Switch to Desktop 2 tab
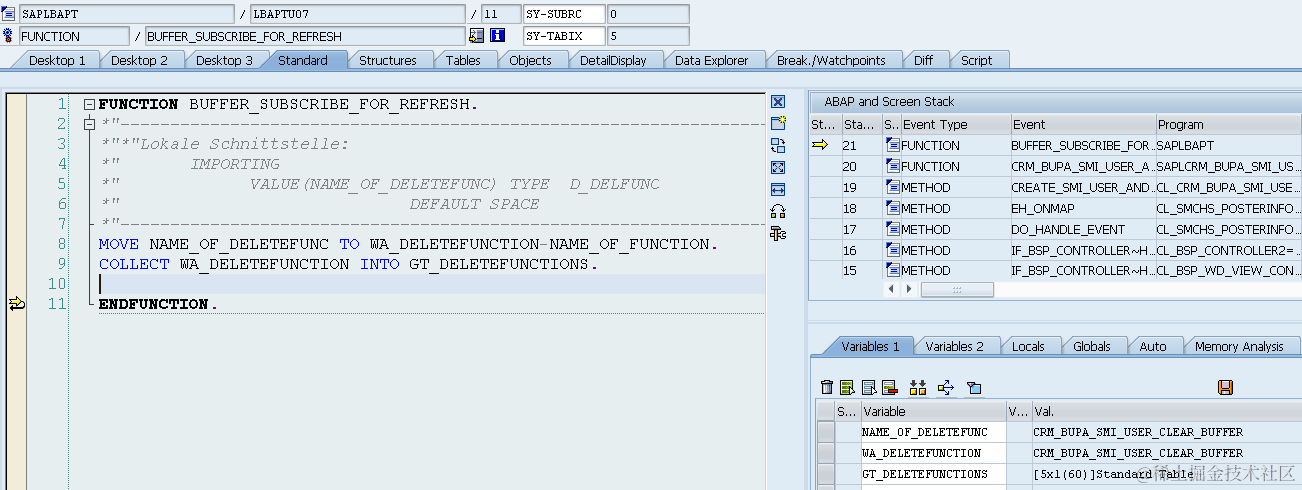This screenshot has width=1302, height=490. tap(139, 60)
